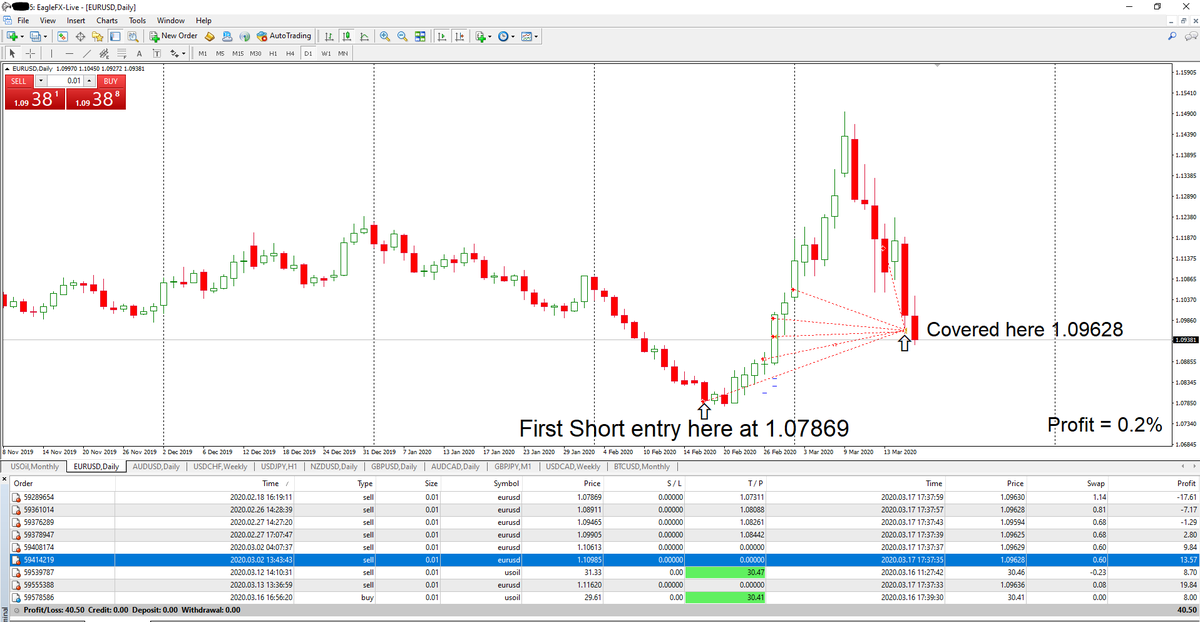Switch to USDJPY,H1 chart tab

278,466
